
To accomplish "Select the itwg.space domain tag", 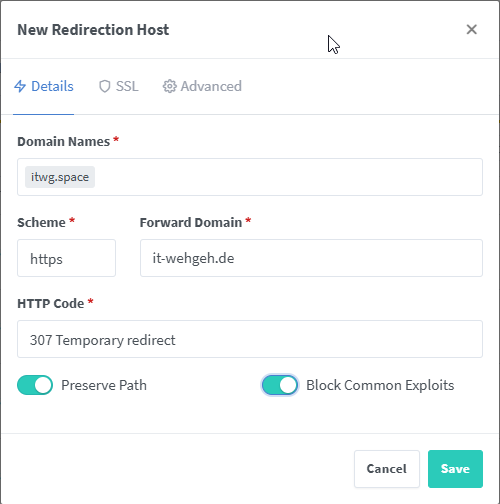I will (x=60, y=177).
